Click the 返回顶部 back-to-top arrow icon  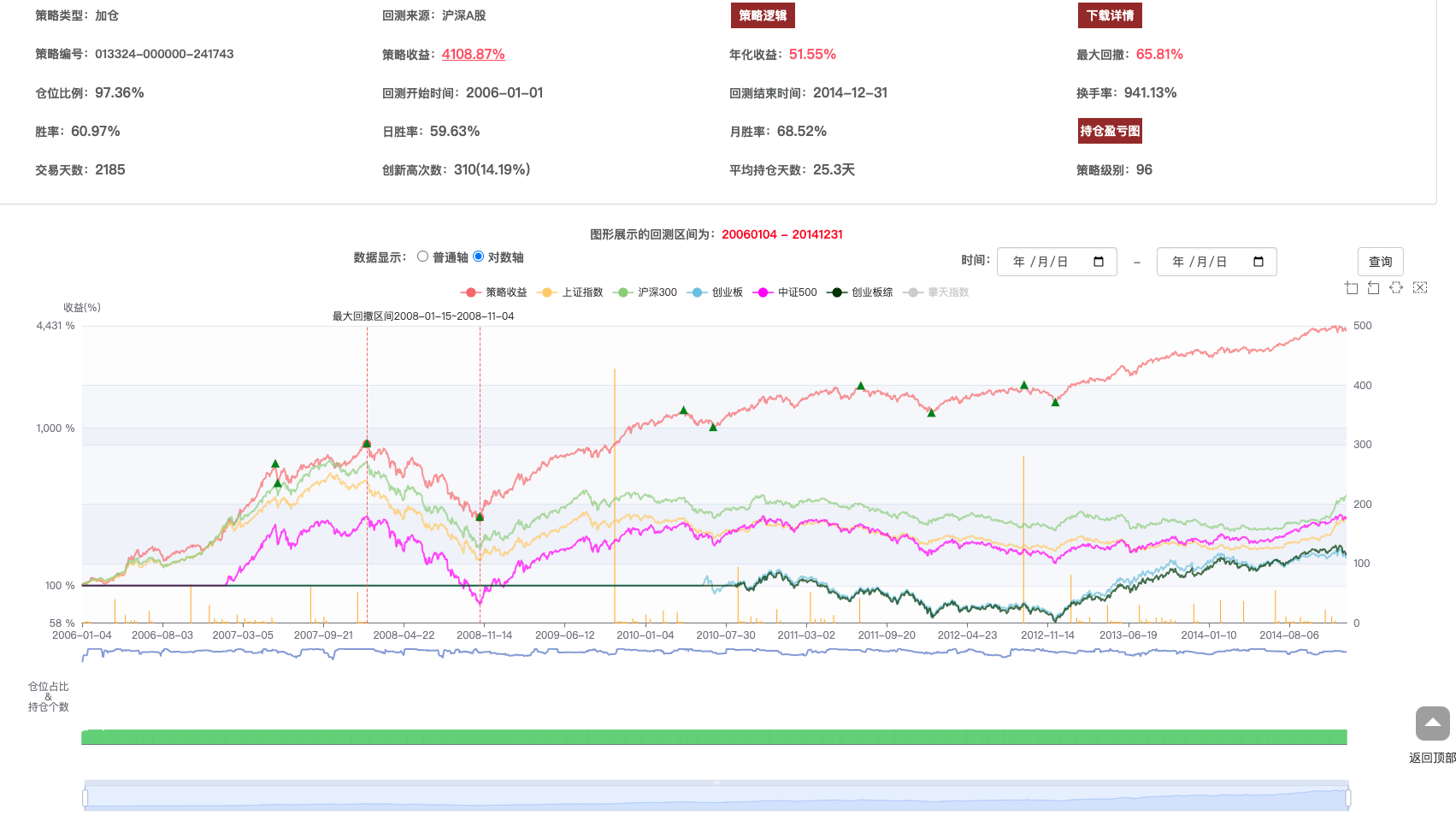pyautogui.click(x=1433, y=723)
